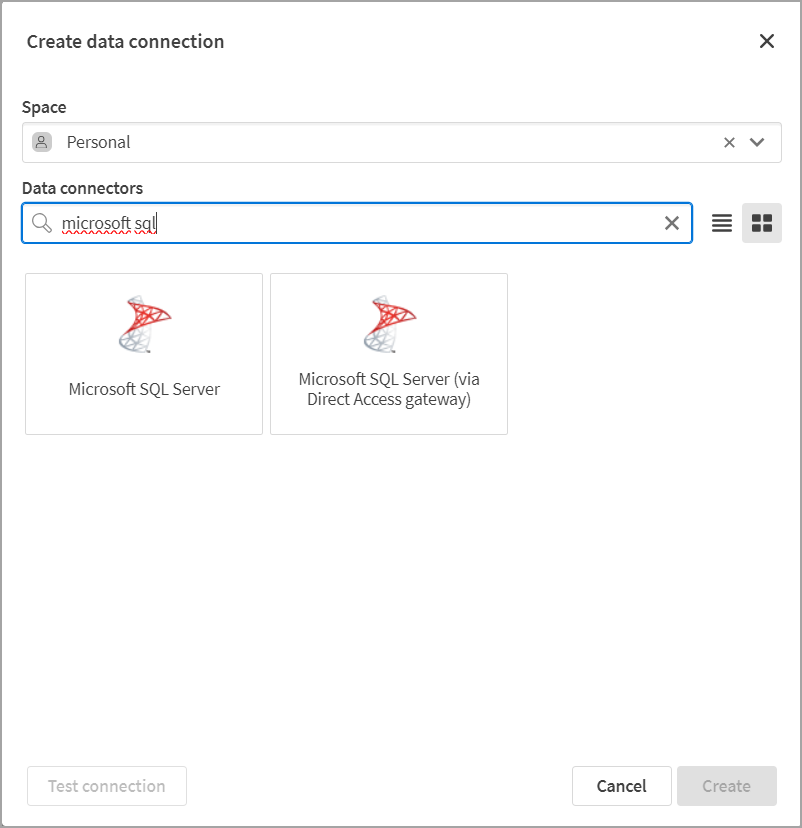The height and width of the screenshot is (828, 802).
Task: Switch to grid view of data connectors
Action: tap(762, 223)
